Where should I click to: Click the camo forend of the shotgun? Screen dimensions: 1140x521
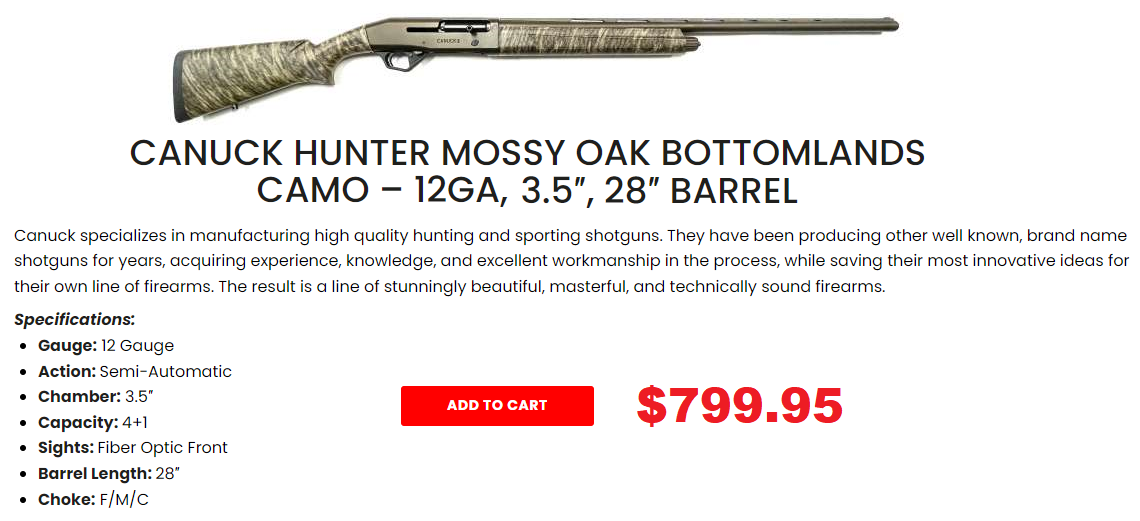[x=593, y=39]
